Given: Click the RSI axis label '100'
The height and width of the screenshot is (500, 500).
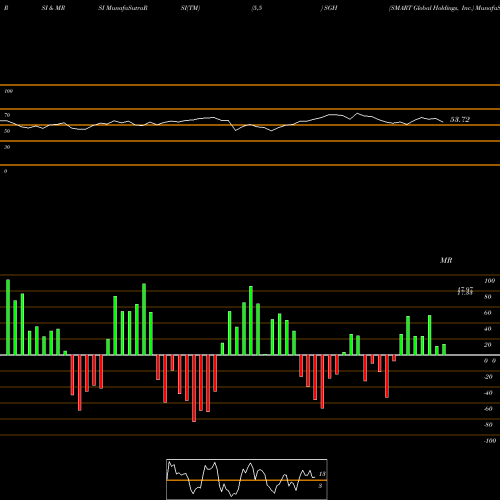Looking at the screenshot, I should tap(8, 91).
